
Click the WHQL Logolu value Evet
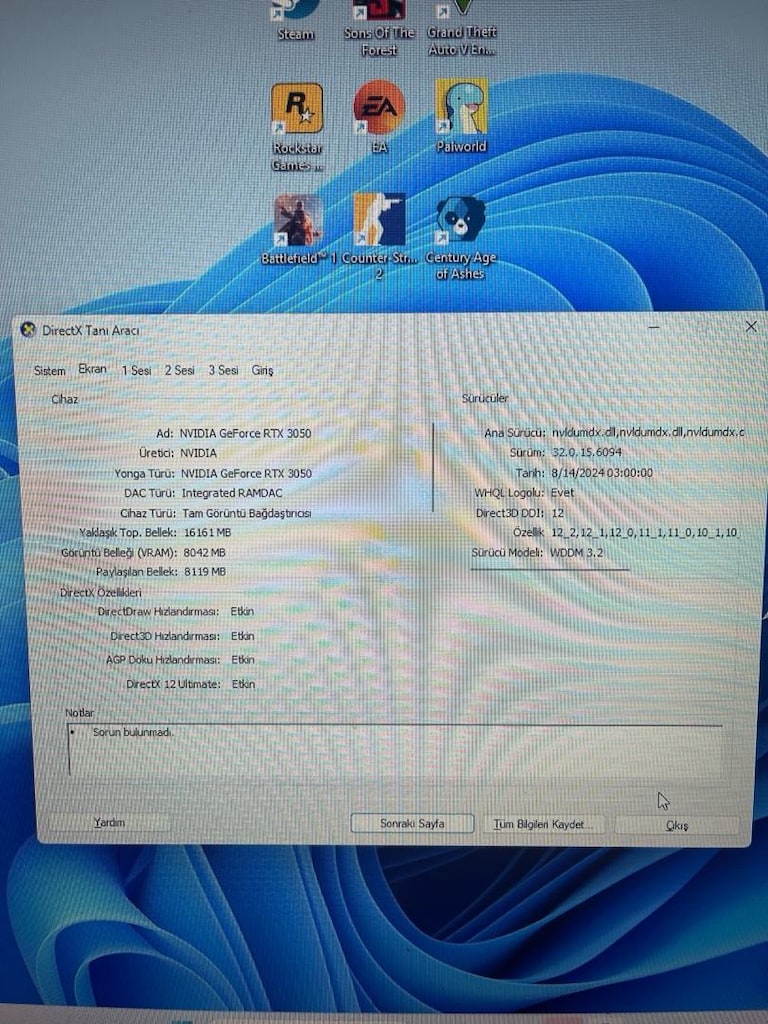coord(562,492)
